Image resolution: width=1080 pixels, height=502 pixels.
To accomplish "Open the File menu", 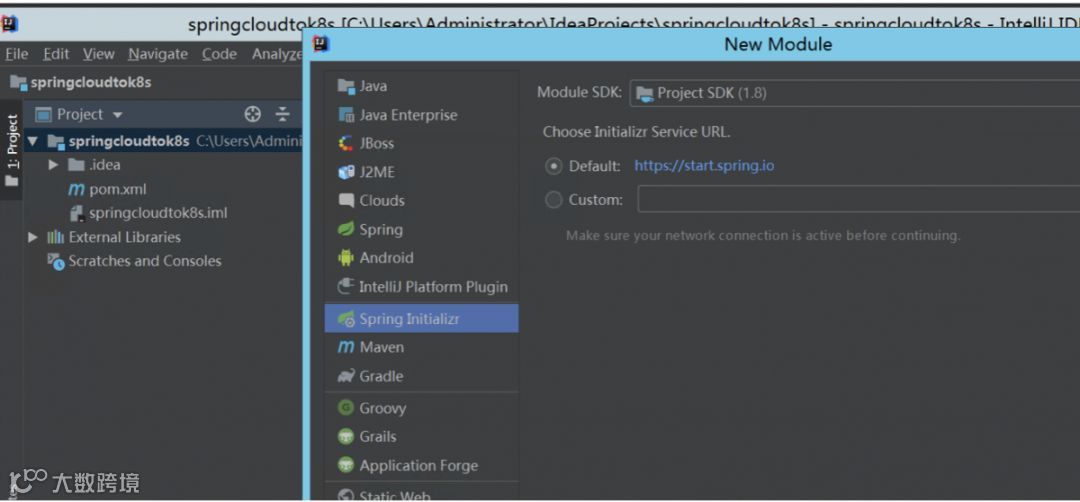I will (x=17, y=54).
